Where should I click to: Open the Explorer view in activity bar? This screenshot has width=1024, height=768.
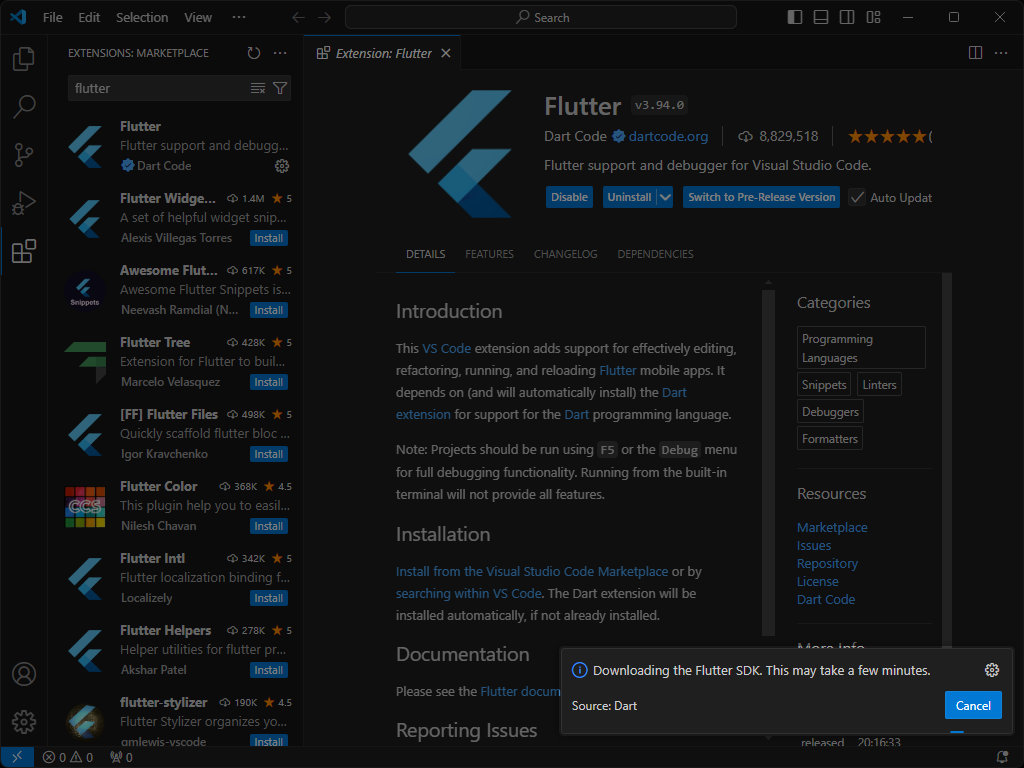pos(24,59)
